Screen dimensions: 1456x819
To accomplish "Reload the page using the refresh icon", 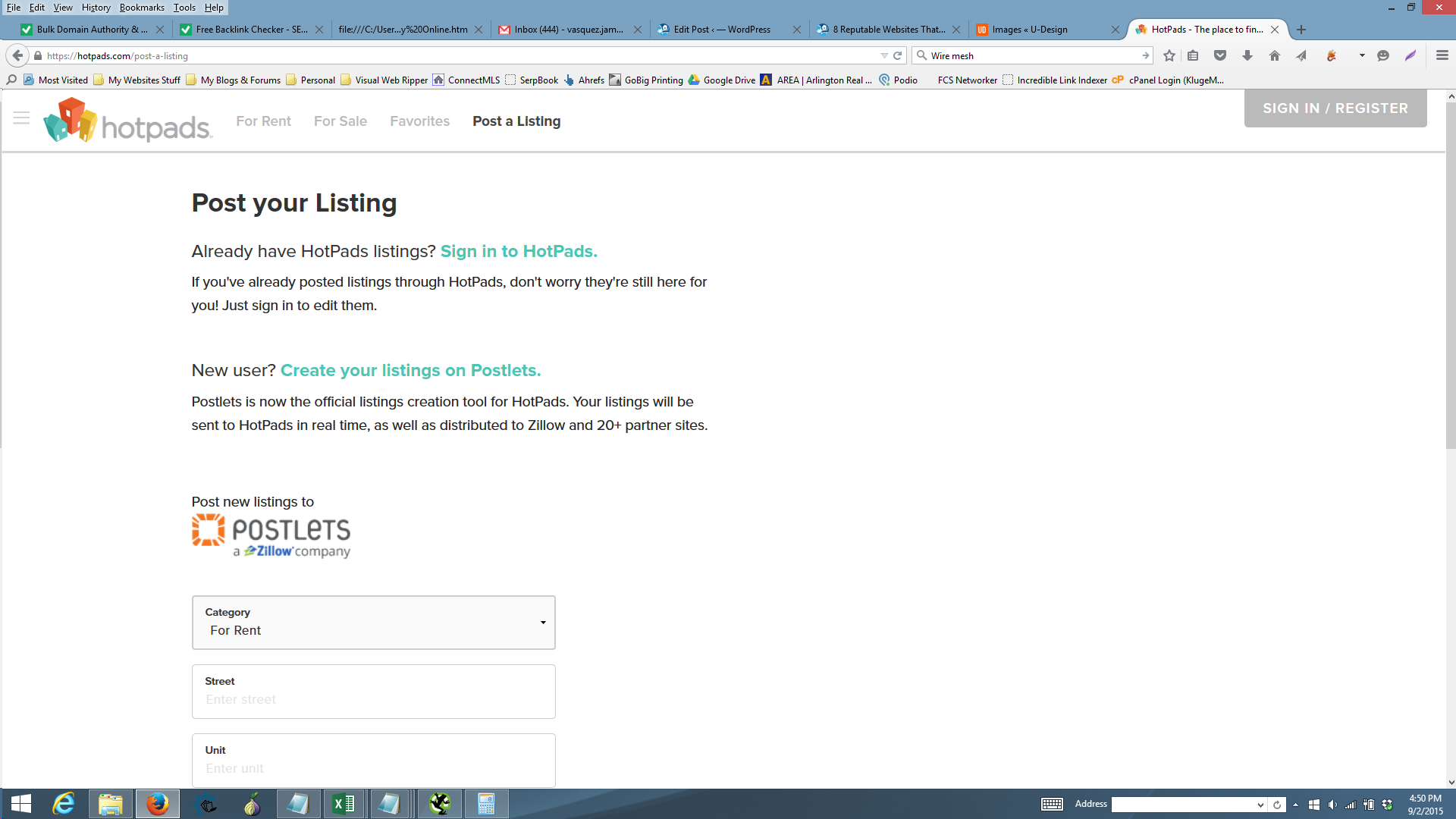I will pyautogui.click(x=898, y=55).
